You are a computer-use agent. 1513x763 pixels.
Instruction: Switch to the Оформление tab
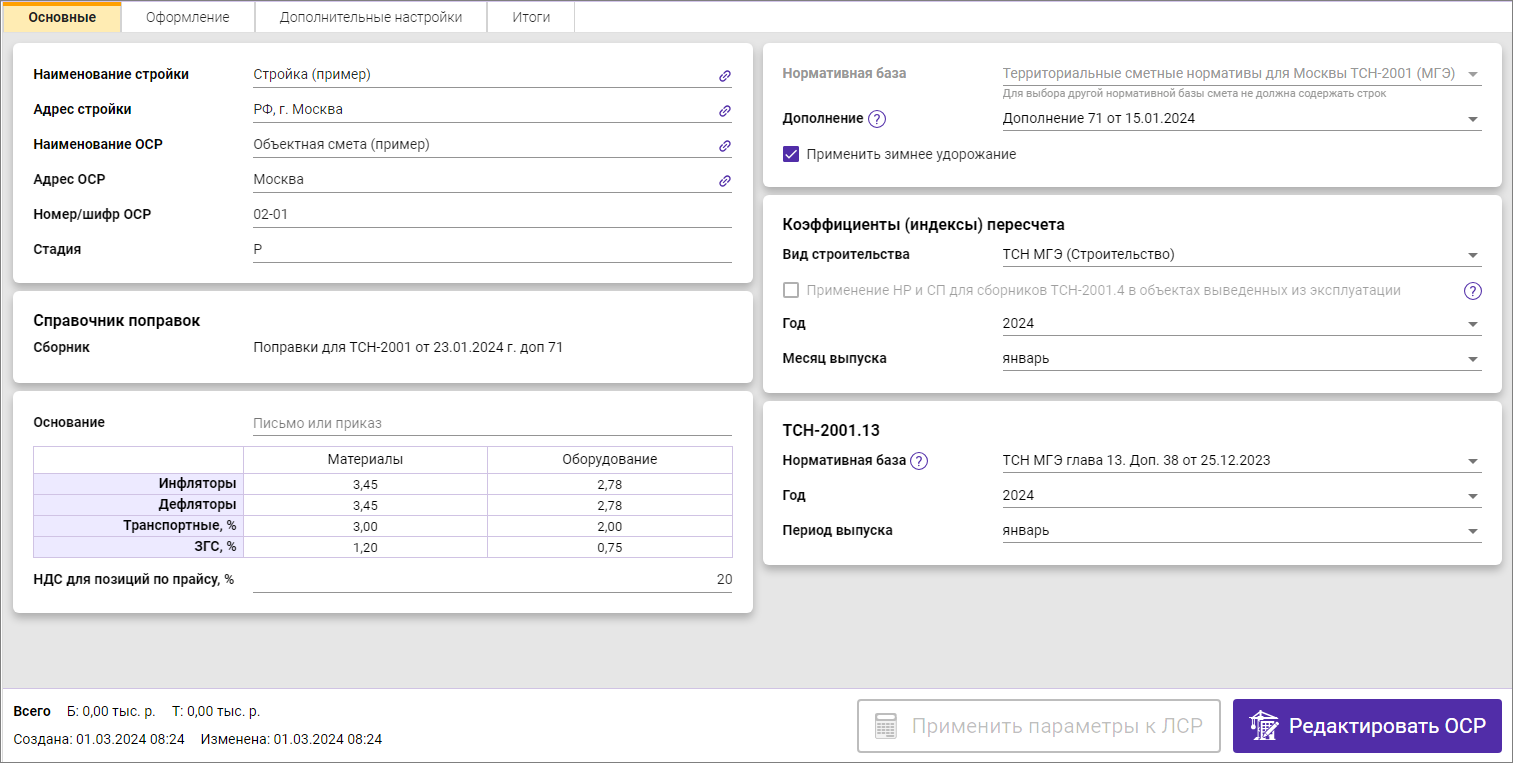(187, 17)
